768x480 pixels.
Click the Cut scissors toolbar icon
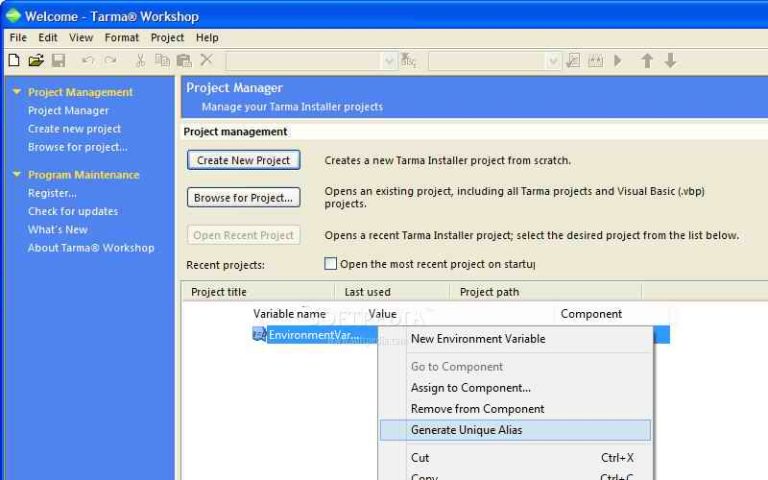(x=141, y=61)
